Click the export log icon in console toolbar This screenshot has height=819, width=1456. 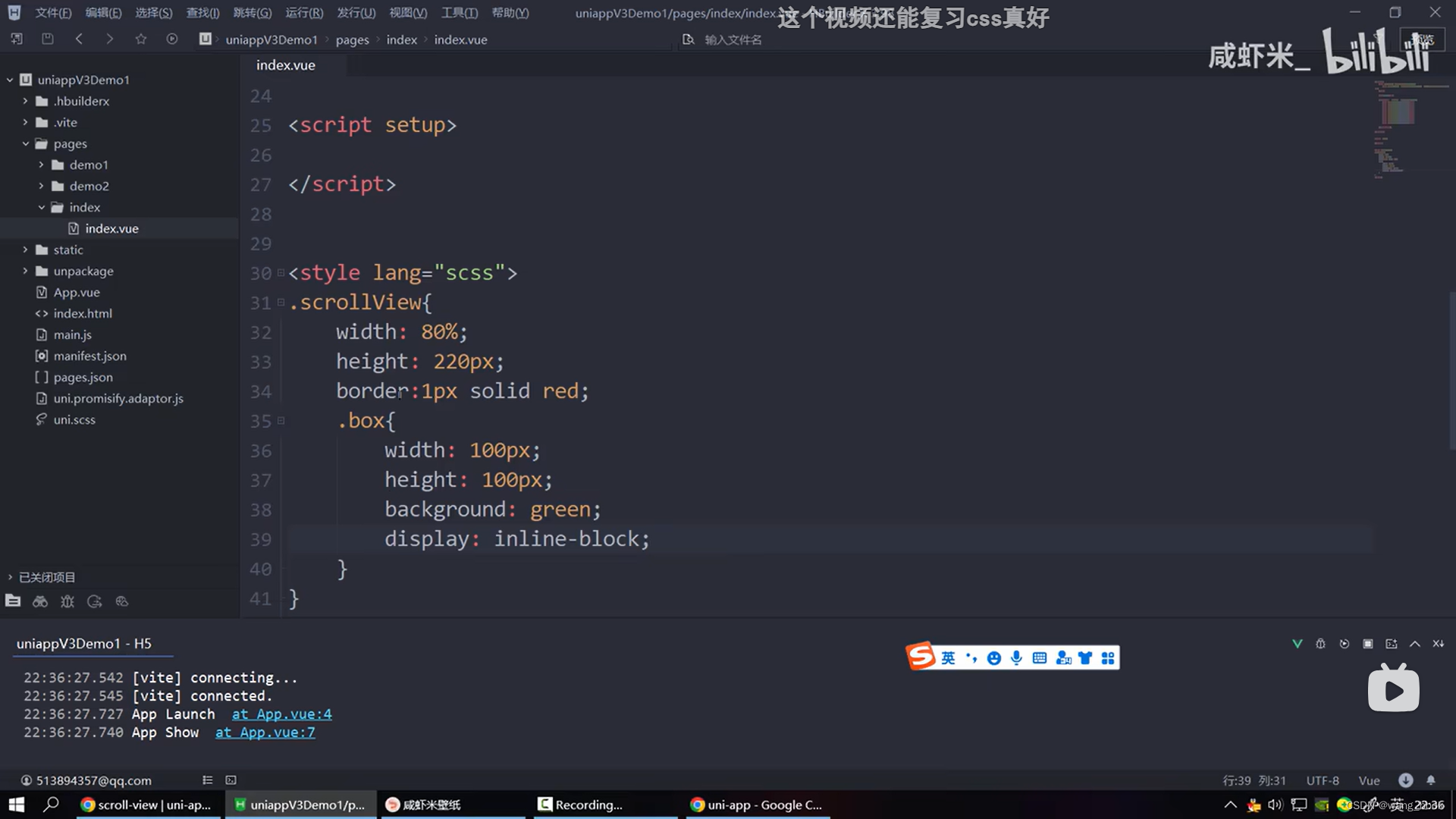point(1391,644)
